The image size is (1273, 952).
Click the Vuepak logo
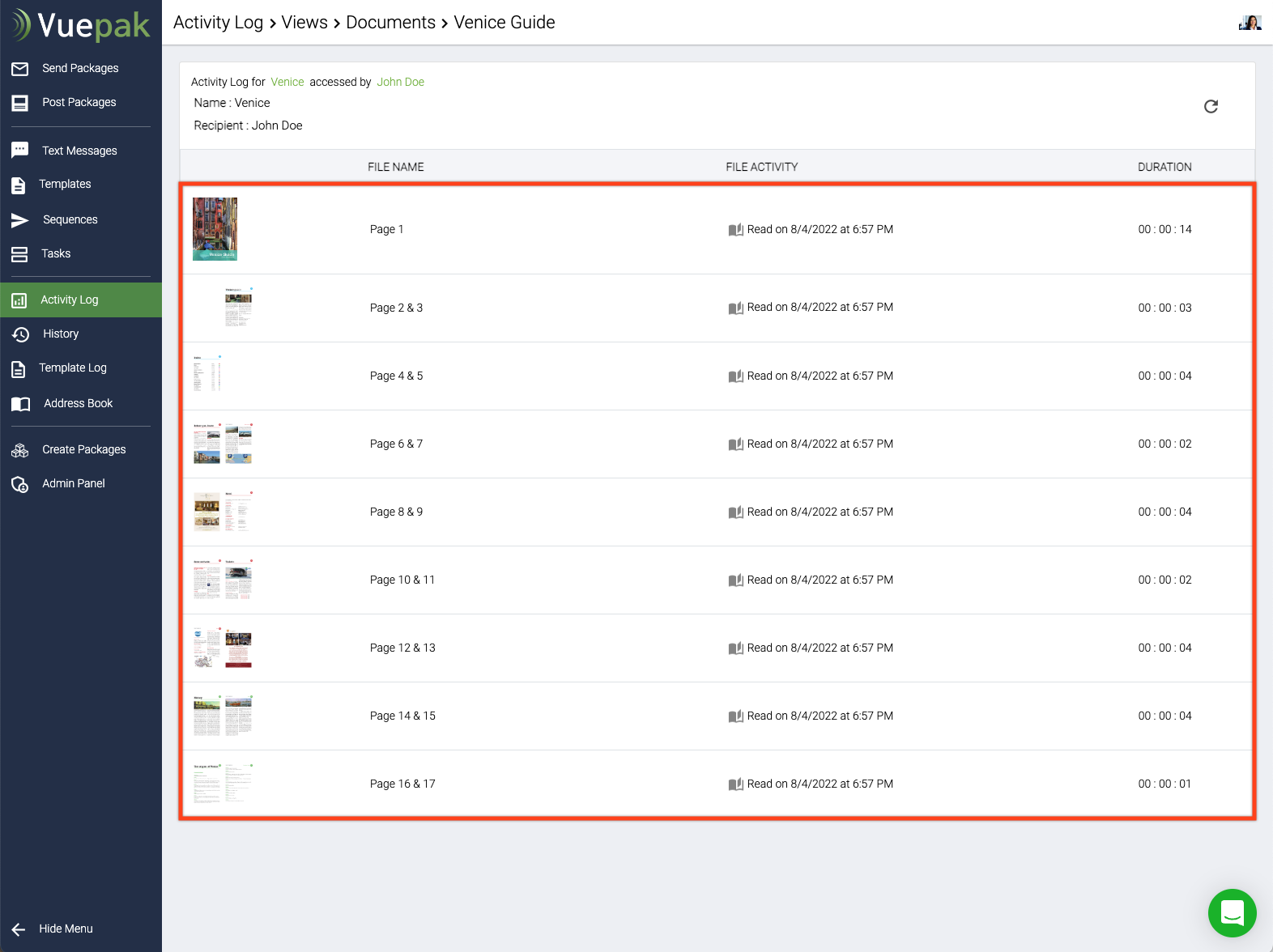point(81,26)
